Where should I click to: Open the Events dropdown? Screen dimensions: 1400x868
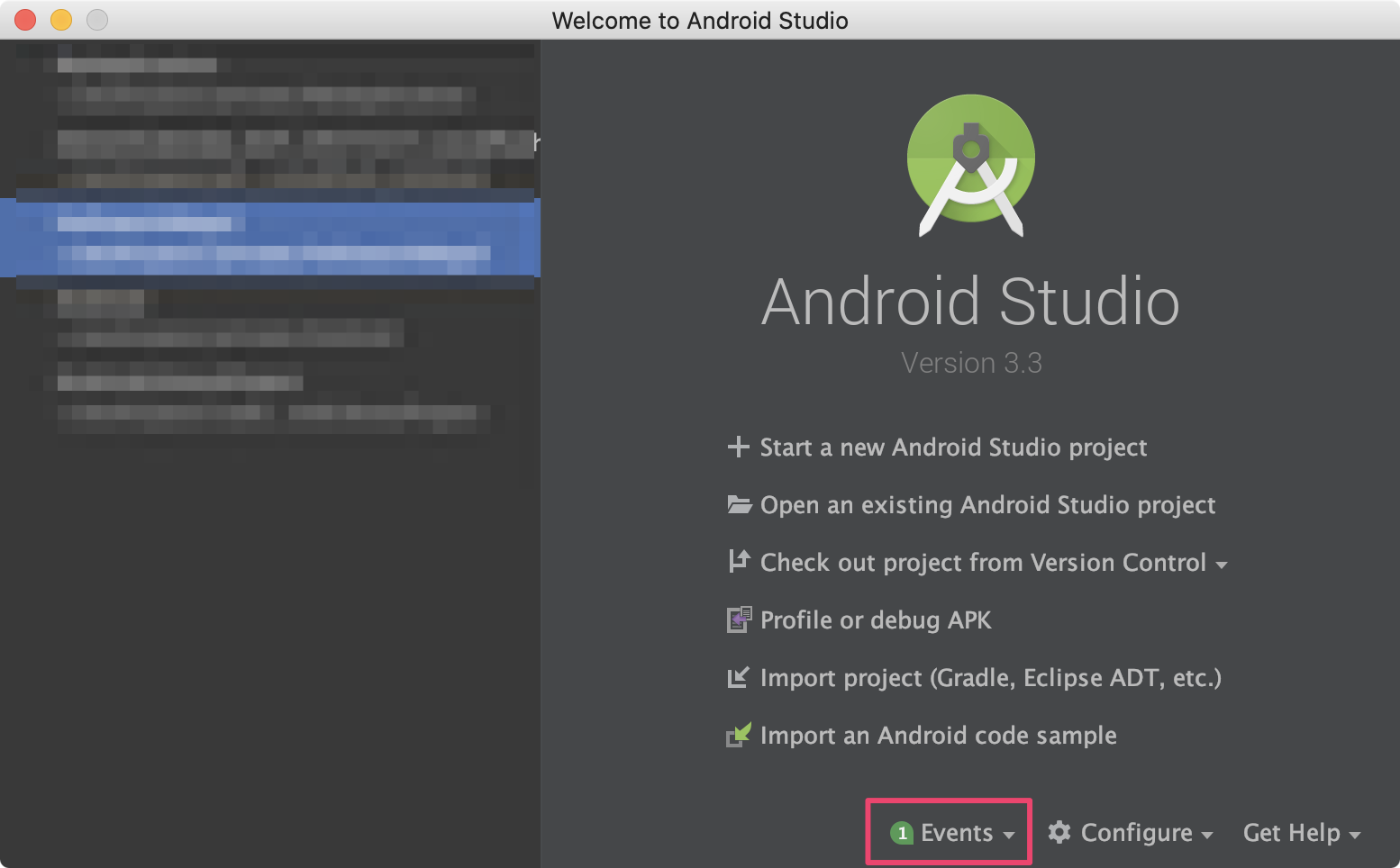[952, 833]
